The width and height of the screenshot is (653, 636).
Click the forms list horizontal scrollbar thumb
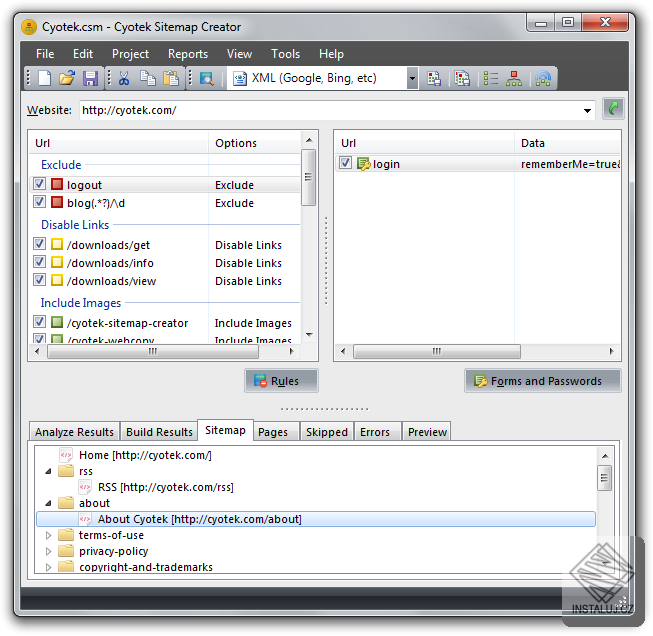436,351
